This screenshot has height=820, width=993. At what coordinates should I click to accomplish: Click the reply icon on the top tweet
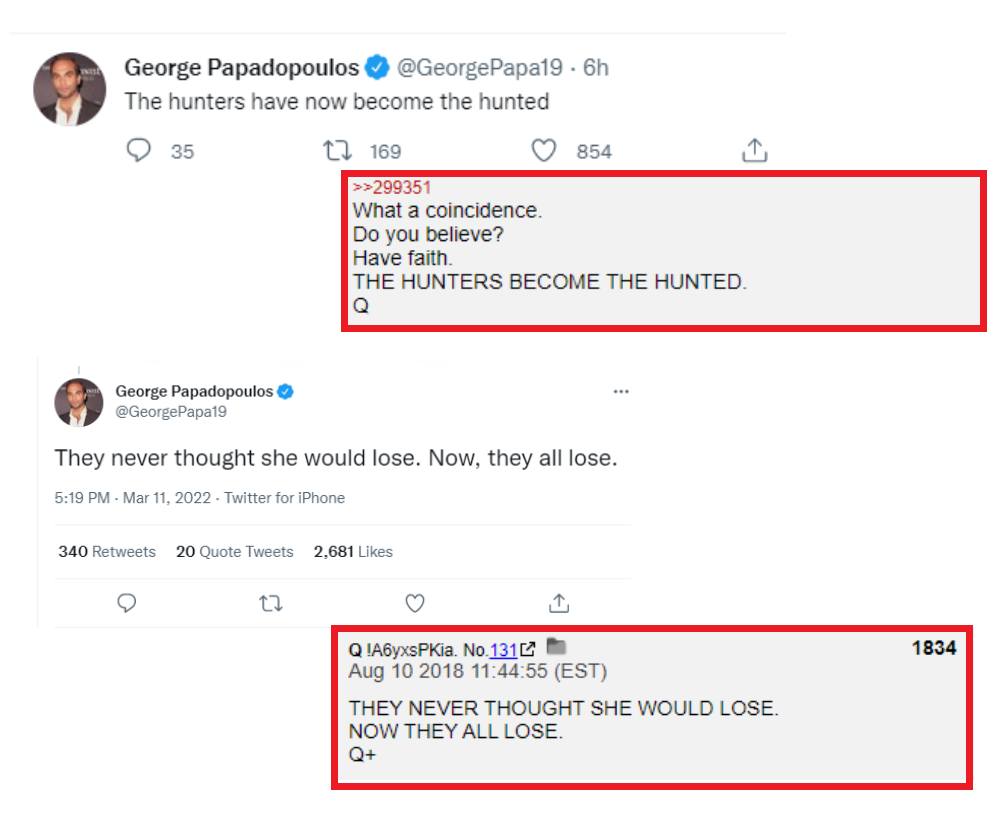140,150
